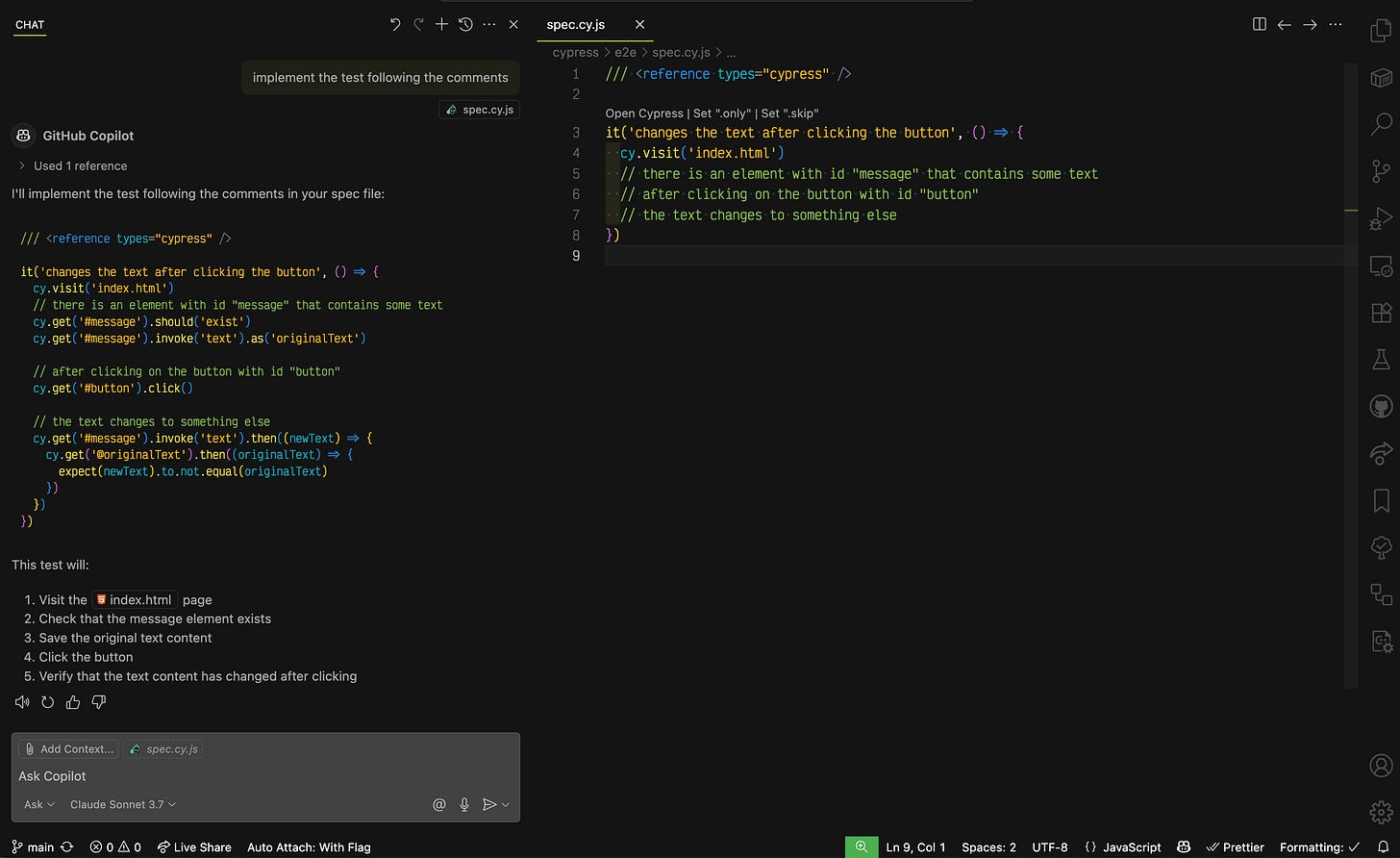
Task: Open the Source Control view icon
Action: coord(1381,171)
